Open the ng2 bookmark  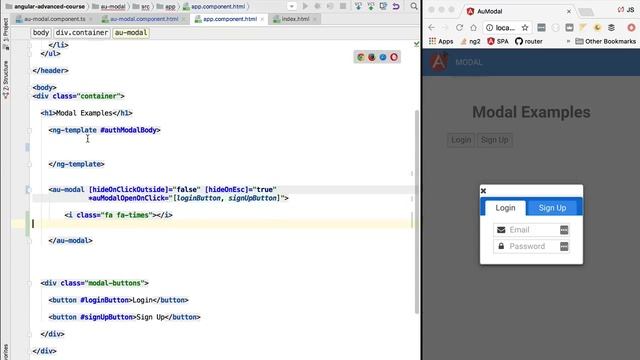click(470, 41)
